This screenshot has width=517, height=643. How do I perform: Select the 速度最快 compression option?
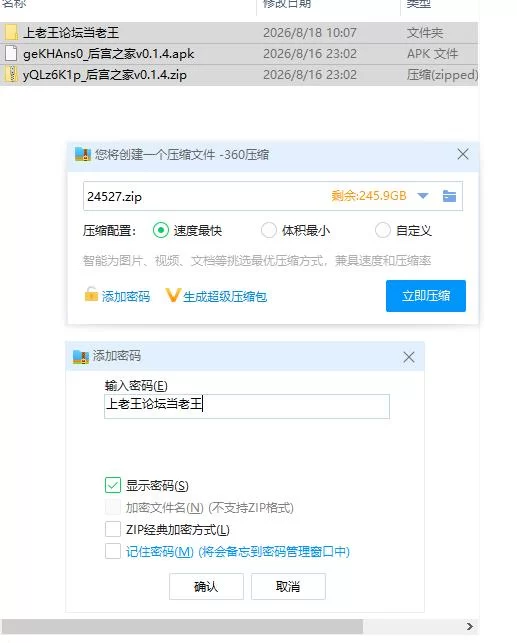pos(161,230)
